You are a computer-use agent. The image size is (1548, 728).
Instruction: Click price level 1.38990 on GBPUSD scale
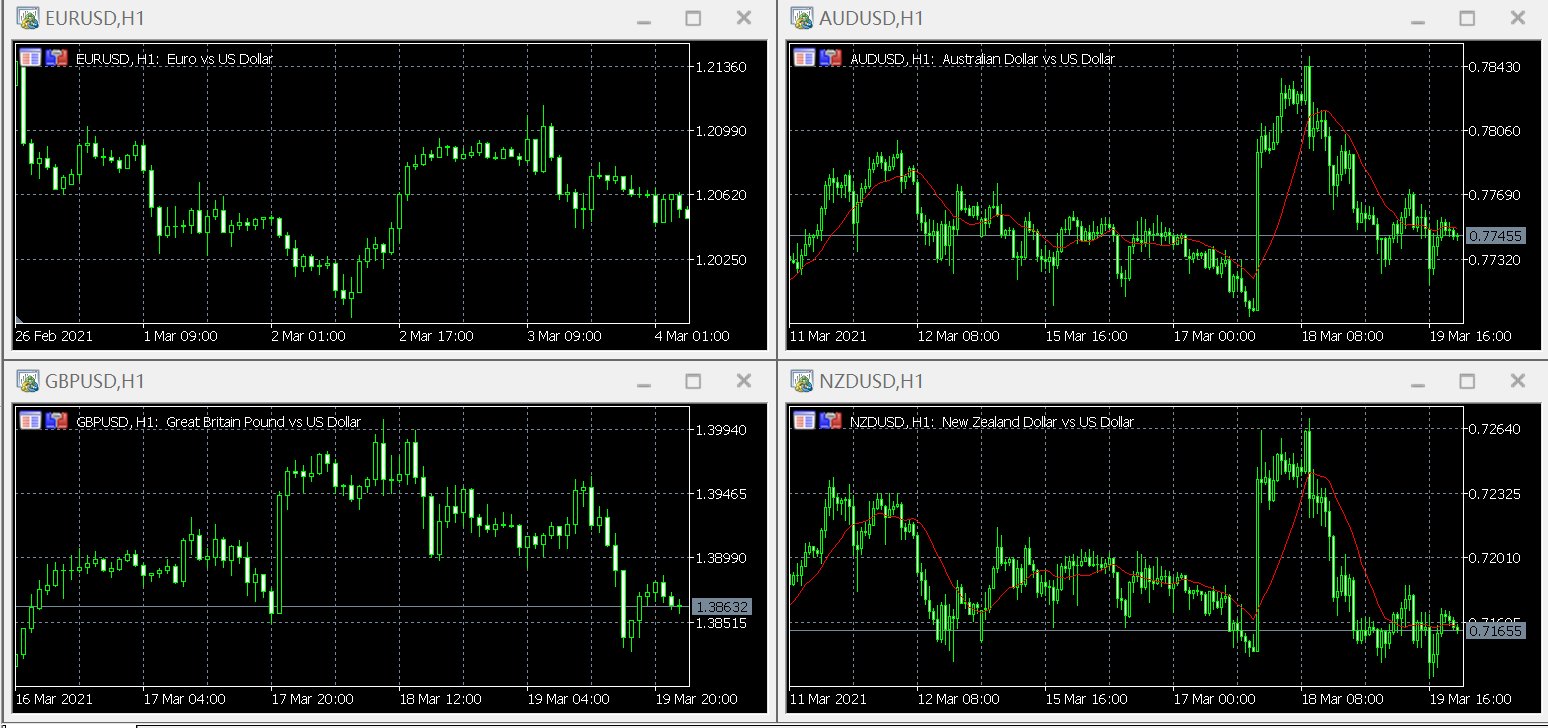tap(722, 558)
